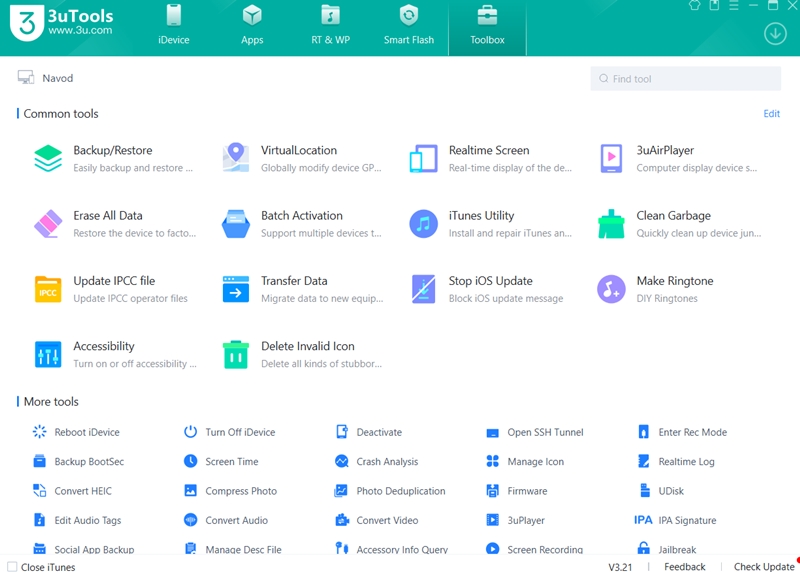Select the Erase All Data eraser icon
The width and height of the screenshot is (800, 572).
point(48,223)
